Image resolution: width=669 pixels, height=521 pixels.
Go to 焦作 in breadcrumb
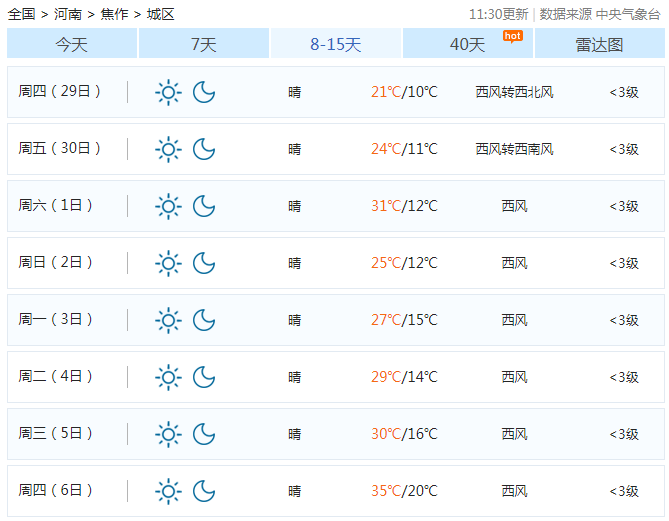(x=114, y=14)
